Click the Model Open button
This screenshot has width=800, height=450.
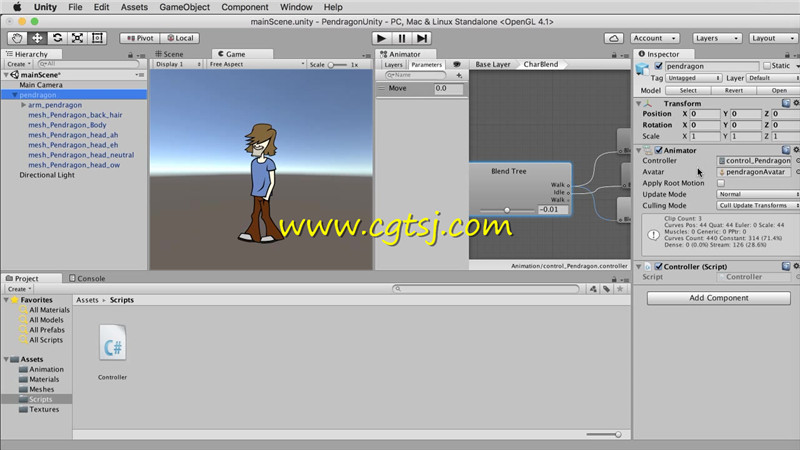point(779,90)
